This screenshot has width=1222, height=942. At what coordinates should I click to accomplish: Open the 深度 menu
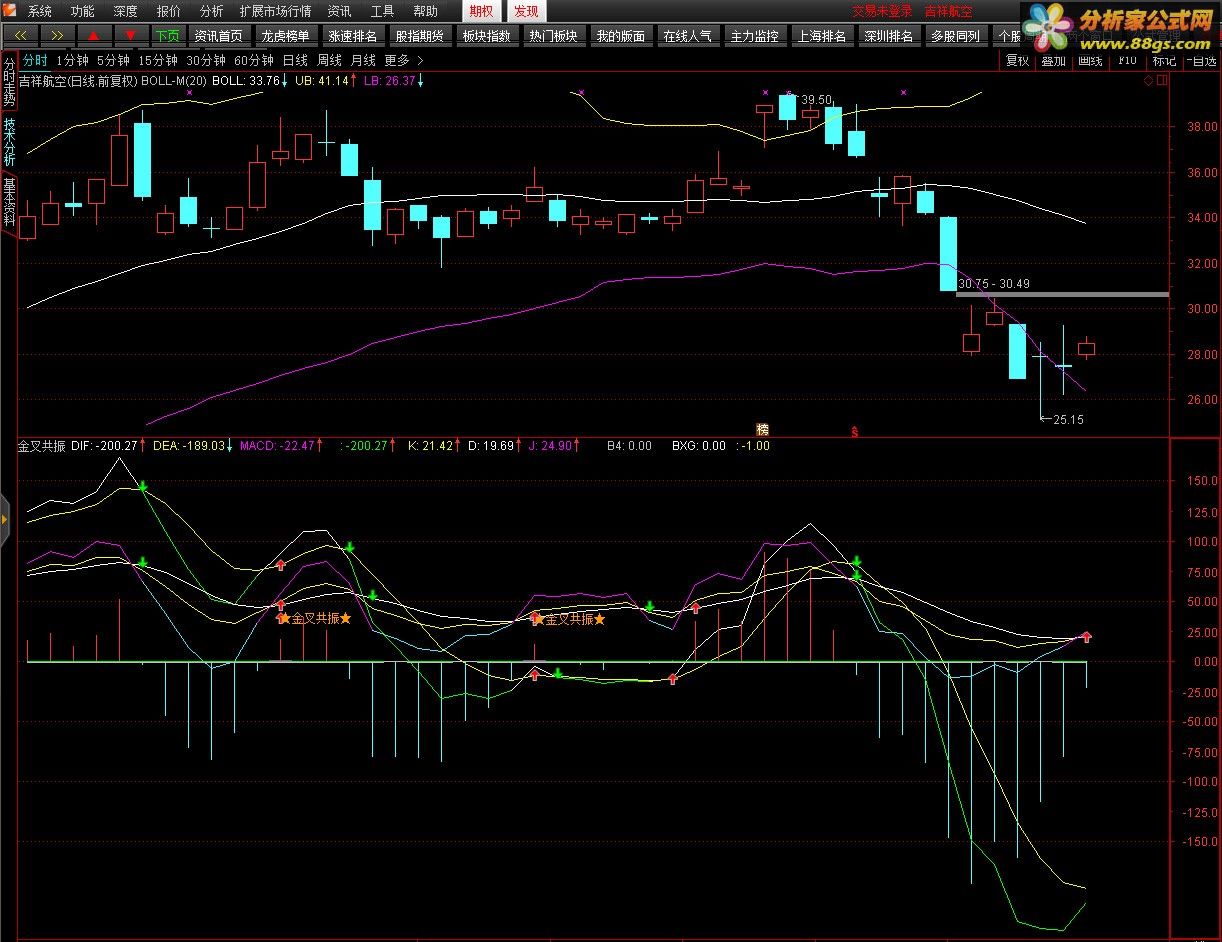pyautogui.click(x=126, y=11)
